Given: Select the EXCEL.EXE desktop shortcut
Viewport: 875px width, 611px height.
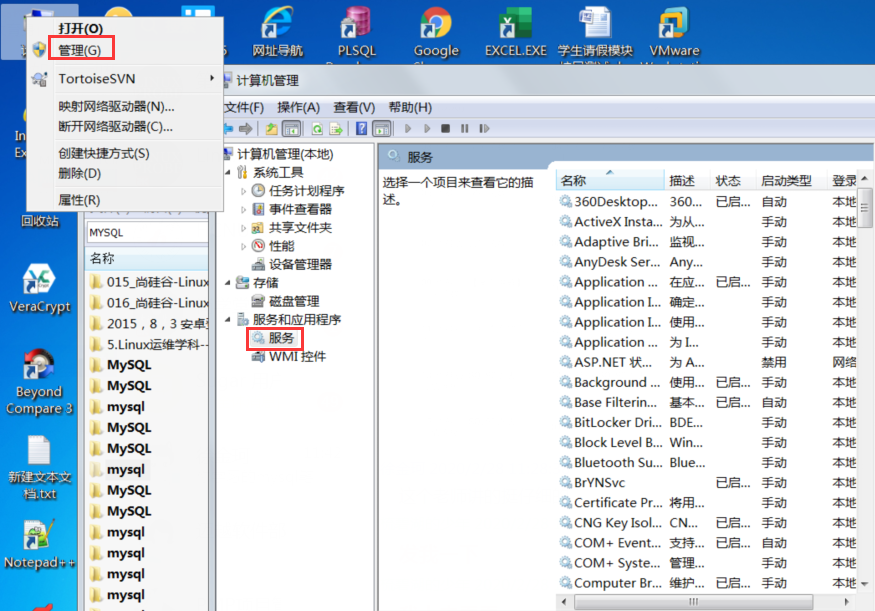Looking at the screenshot, I should (x=516, y=31).
